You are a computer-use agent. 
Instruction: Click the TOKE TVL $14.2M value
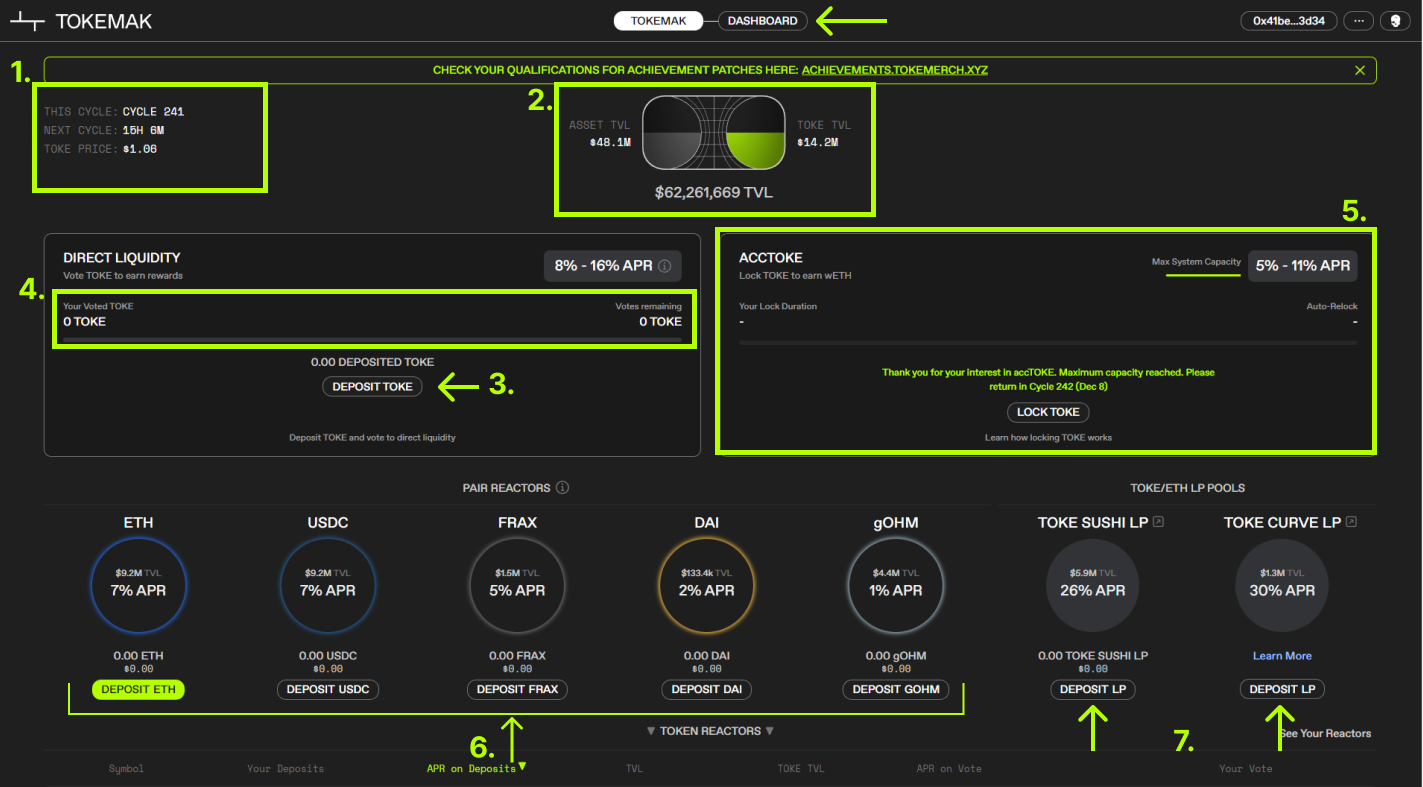tap(817, 142)
